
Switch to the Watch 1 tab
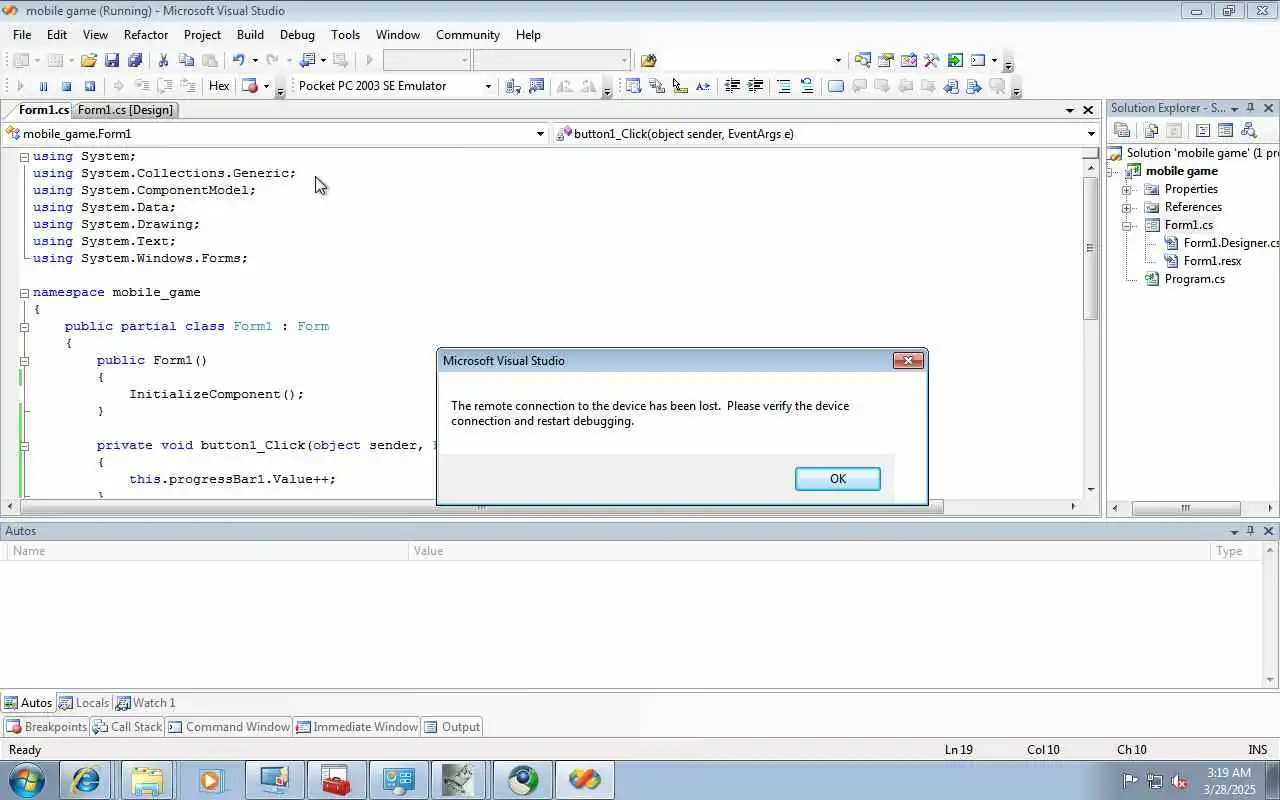[x=146, y=703]
